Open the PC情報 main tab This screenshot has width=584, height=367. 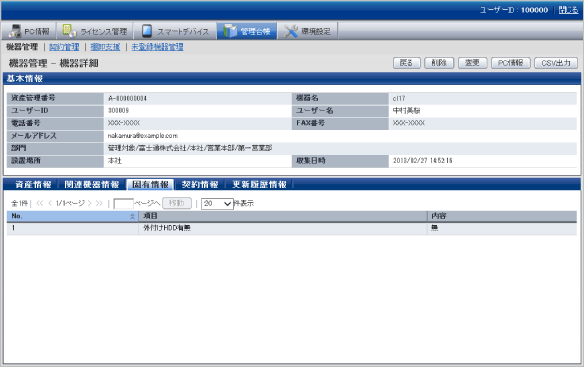[29, 31]
